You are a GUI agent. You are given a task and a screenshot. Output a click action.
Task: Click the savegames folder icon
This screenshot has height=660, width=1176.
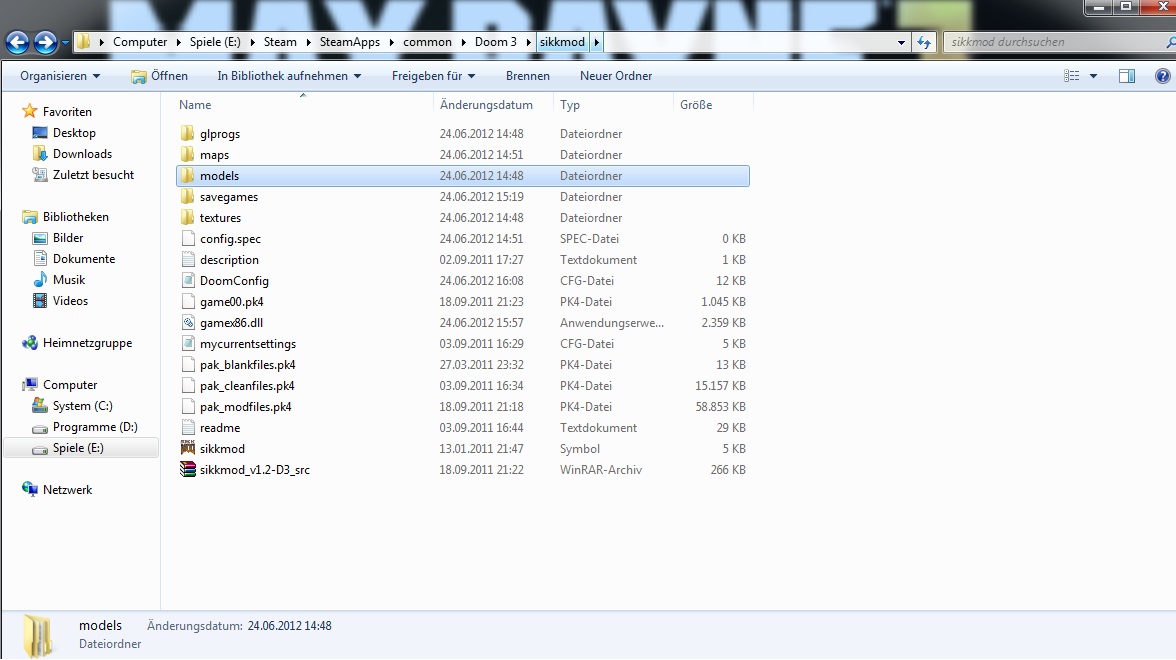pos(188,196)
